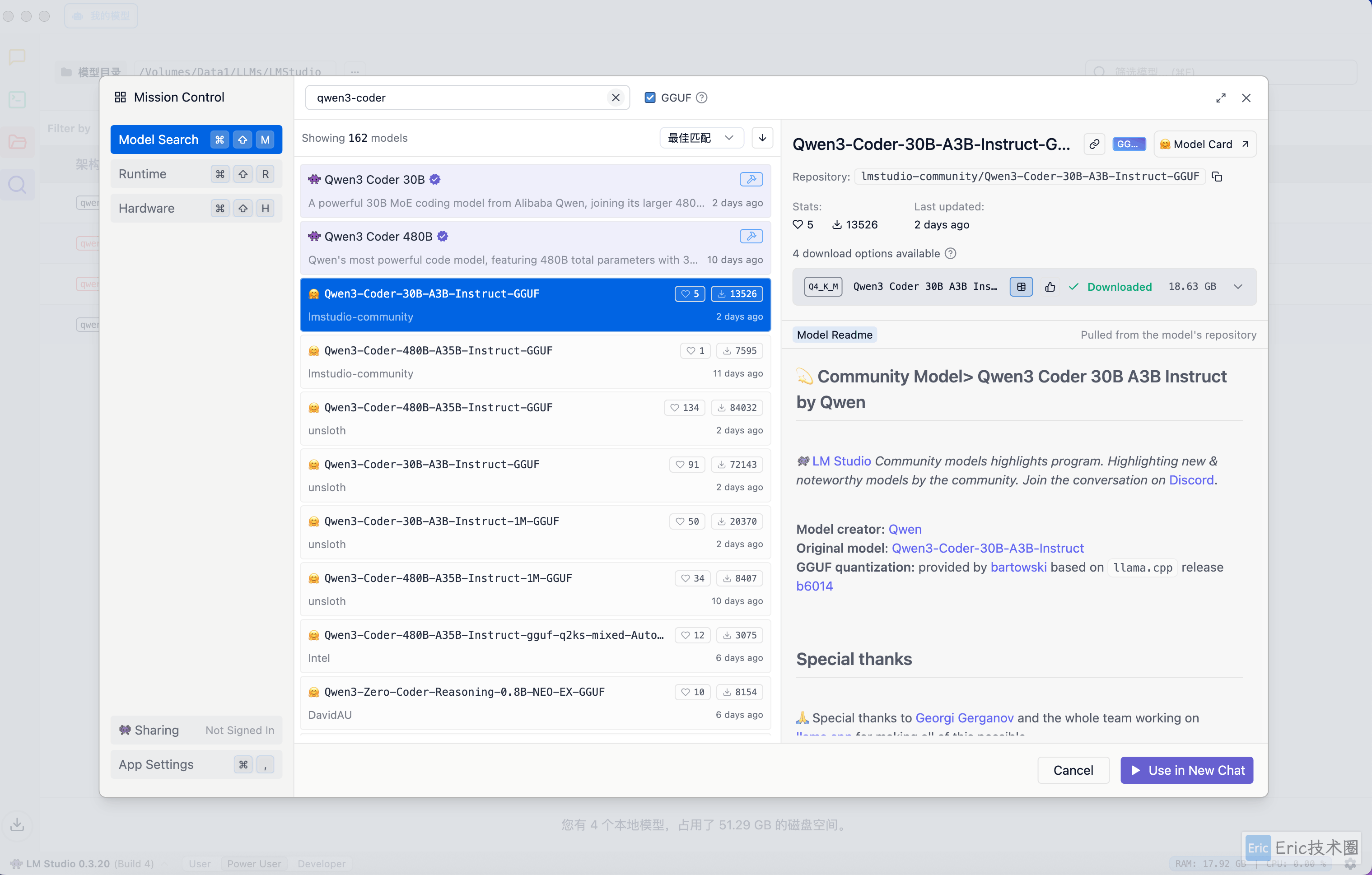Click the Q4_K_M quantization badge
The width and height of the screenshot is (1372, 875).
(823, 287)
